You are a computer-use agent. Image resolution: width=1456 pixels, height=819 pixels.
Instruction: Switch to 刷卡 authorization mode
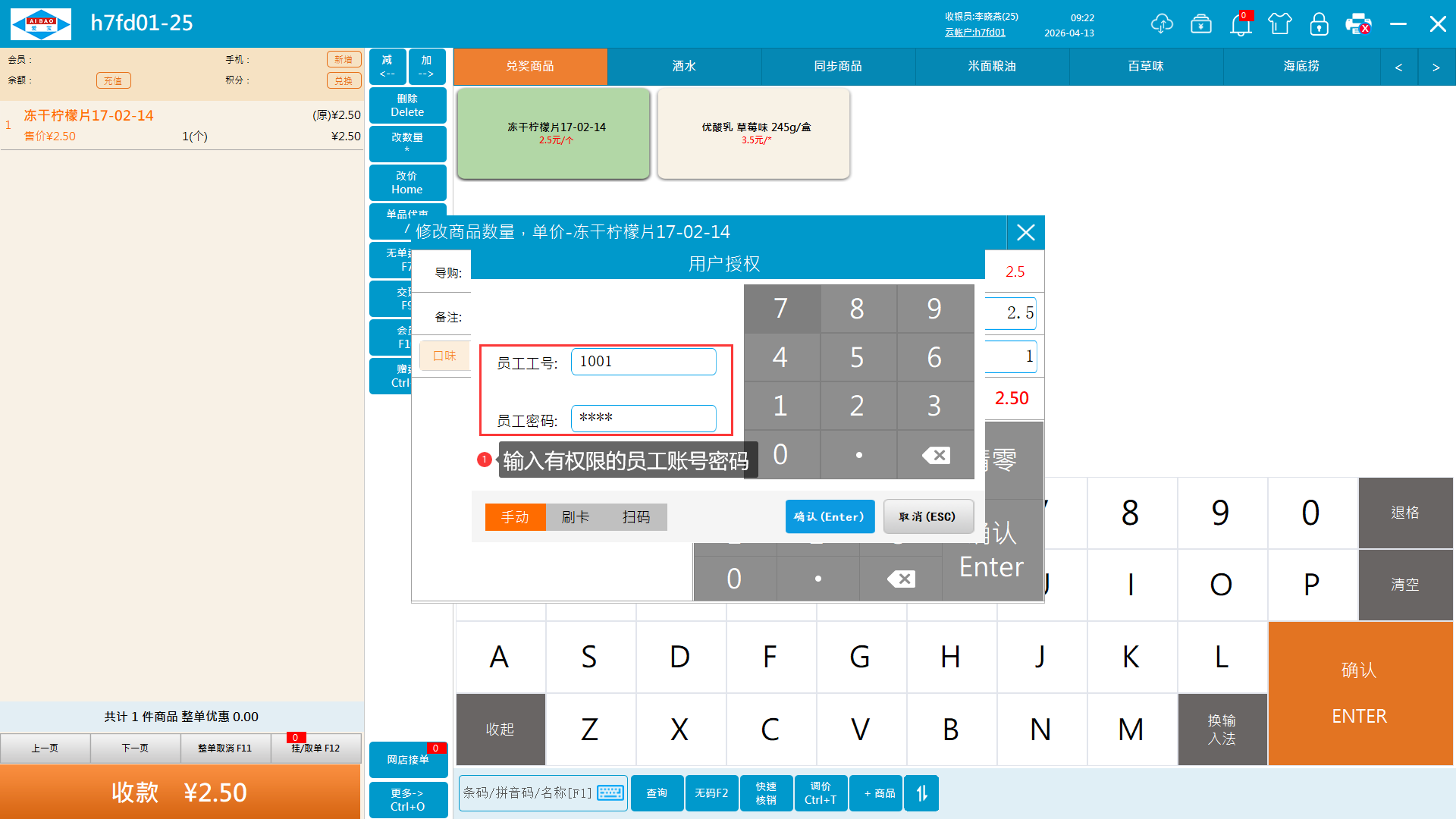tap(576, 517)
